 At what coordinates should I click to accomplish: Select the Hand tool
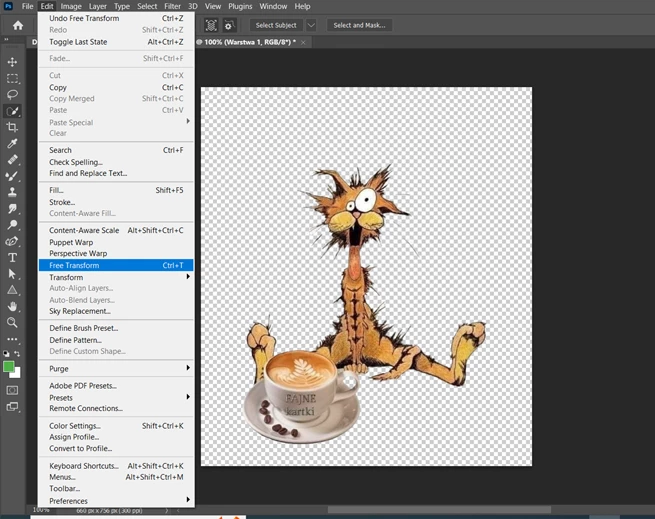coord(12,306)
